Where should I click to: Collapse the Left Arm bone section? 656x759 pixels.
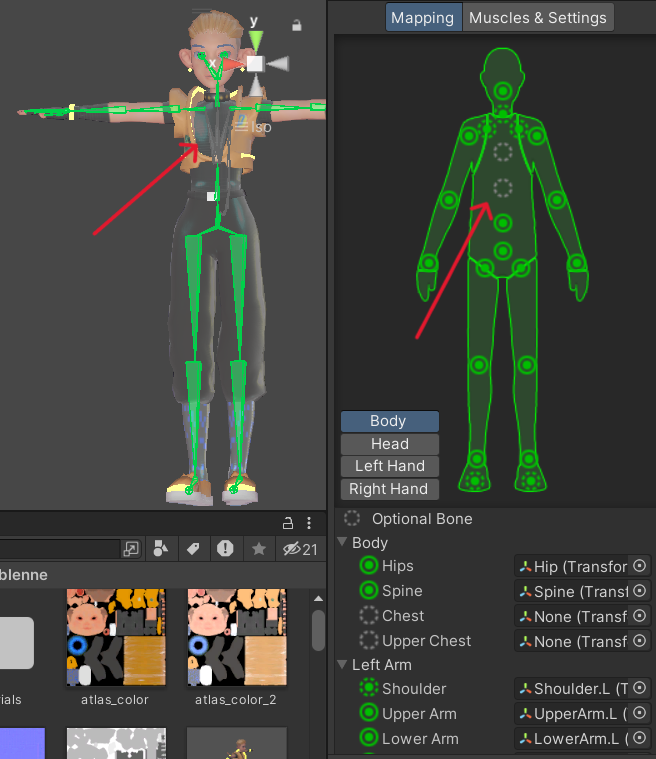click(x=344, y=665)
